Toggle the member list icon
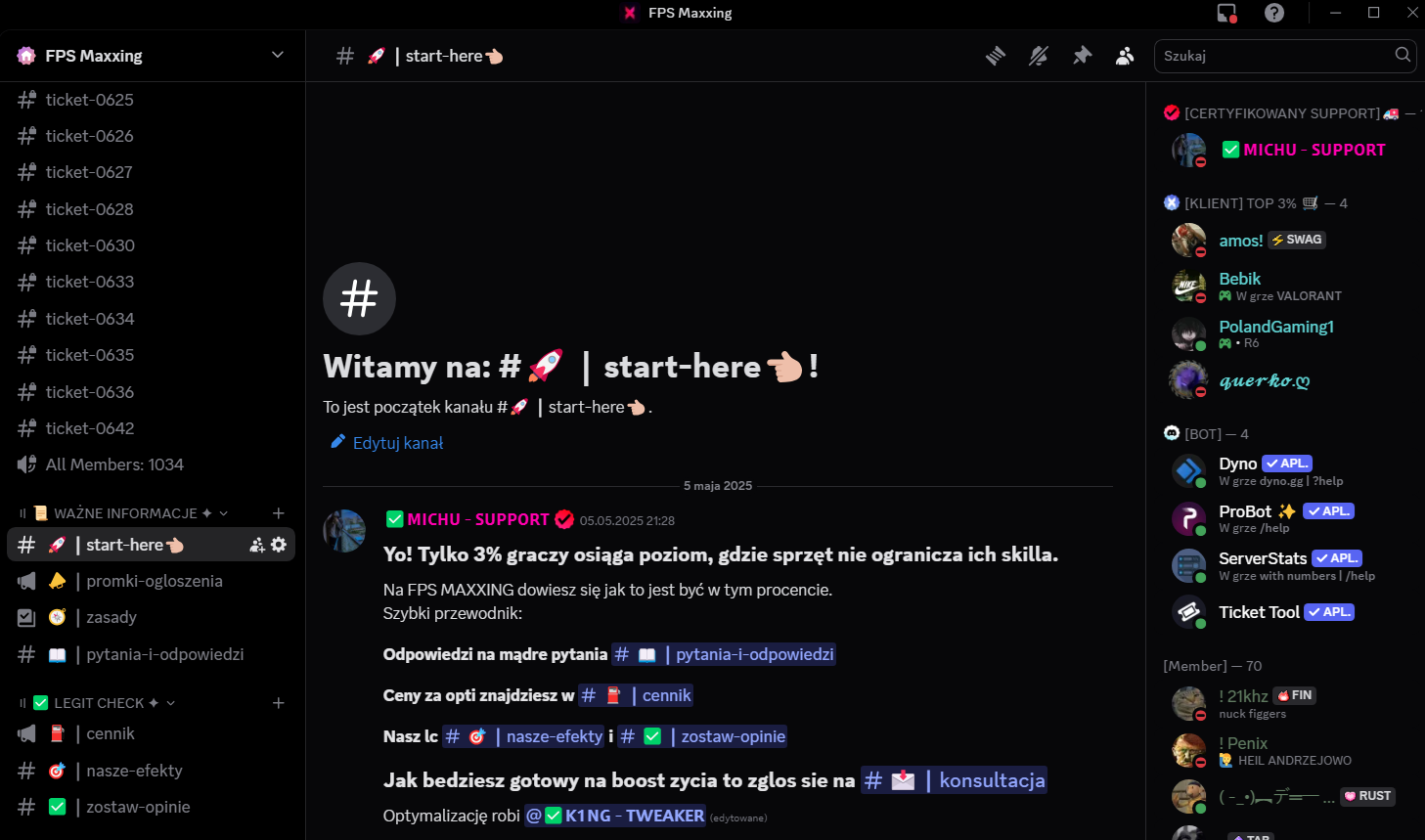 (1125, 56)
